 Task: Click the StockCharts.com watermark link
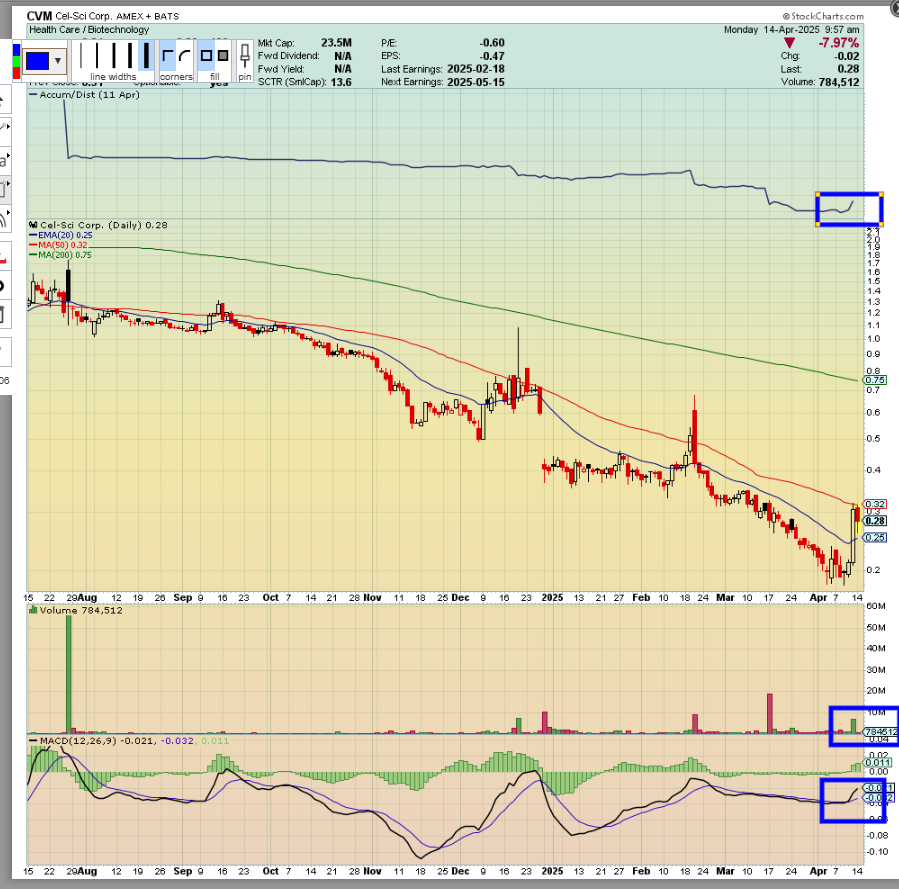click(823, 16)
